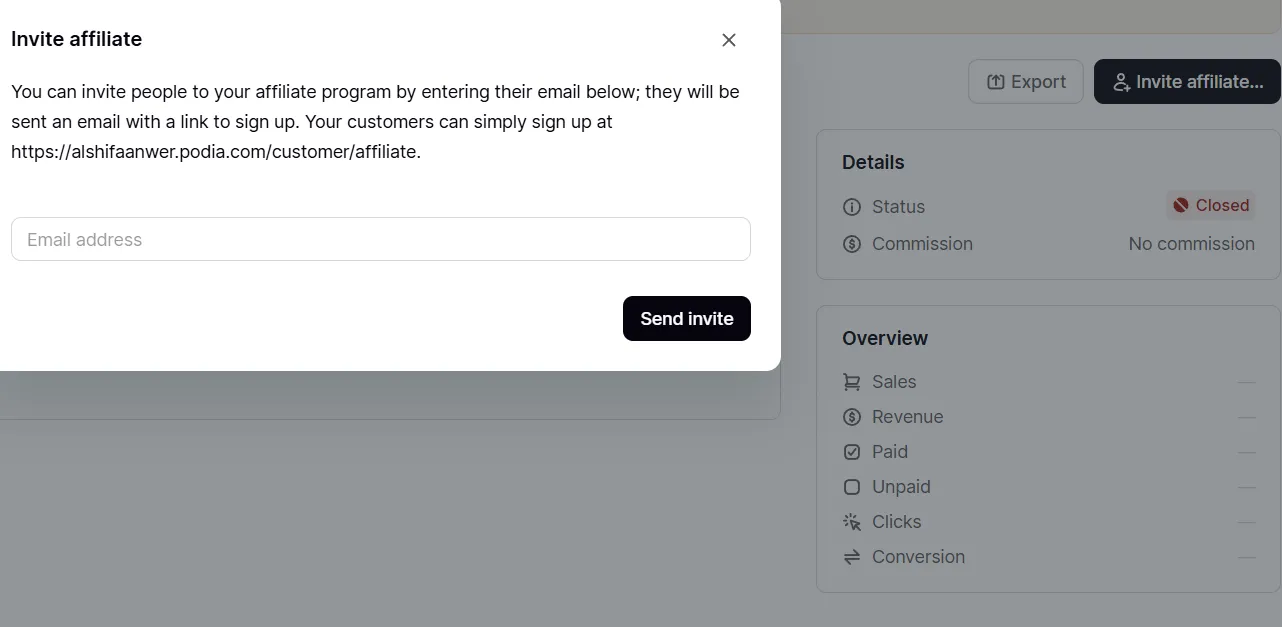Click the Paid checkmark icon

click(x=852, y=452)
